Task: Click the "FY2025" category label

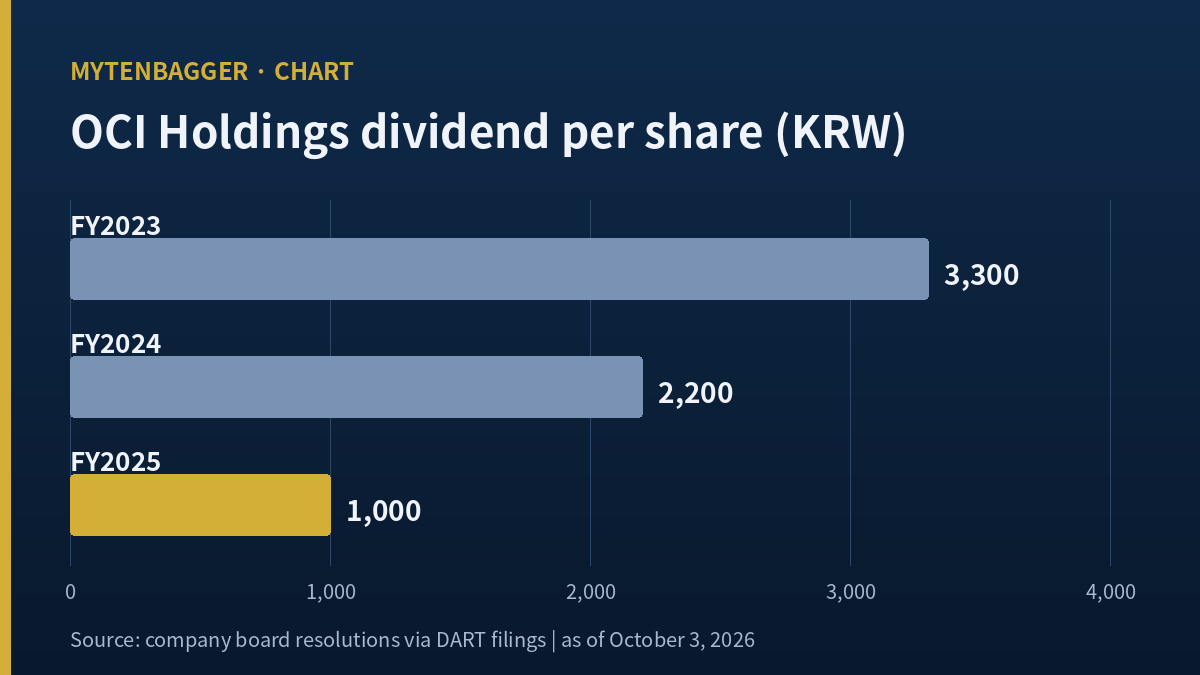Action: coord(116,462)
